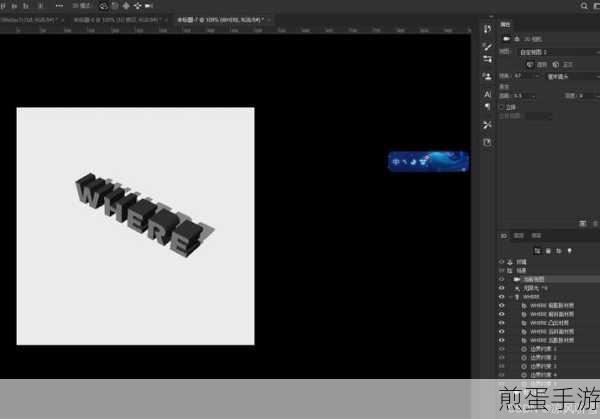Filter 3D panel by whole scene icon

[x=537, y=251]
